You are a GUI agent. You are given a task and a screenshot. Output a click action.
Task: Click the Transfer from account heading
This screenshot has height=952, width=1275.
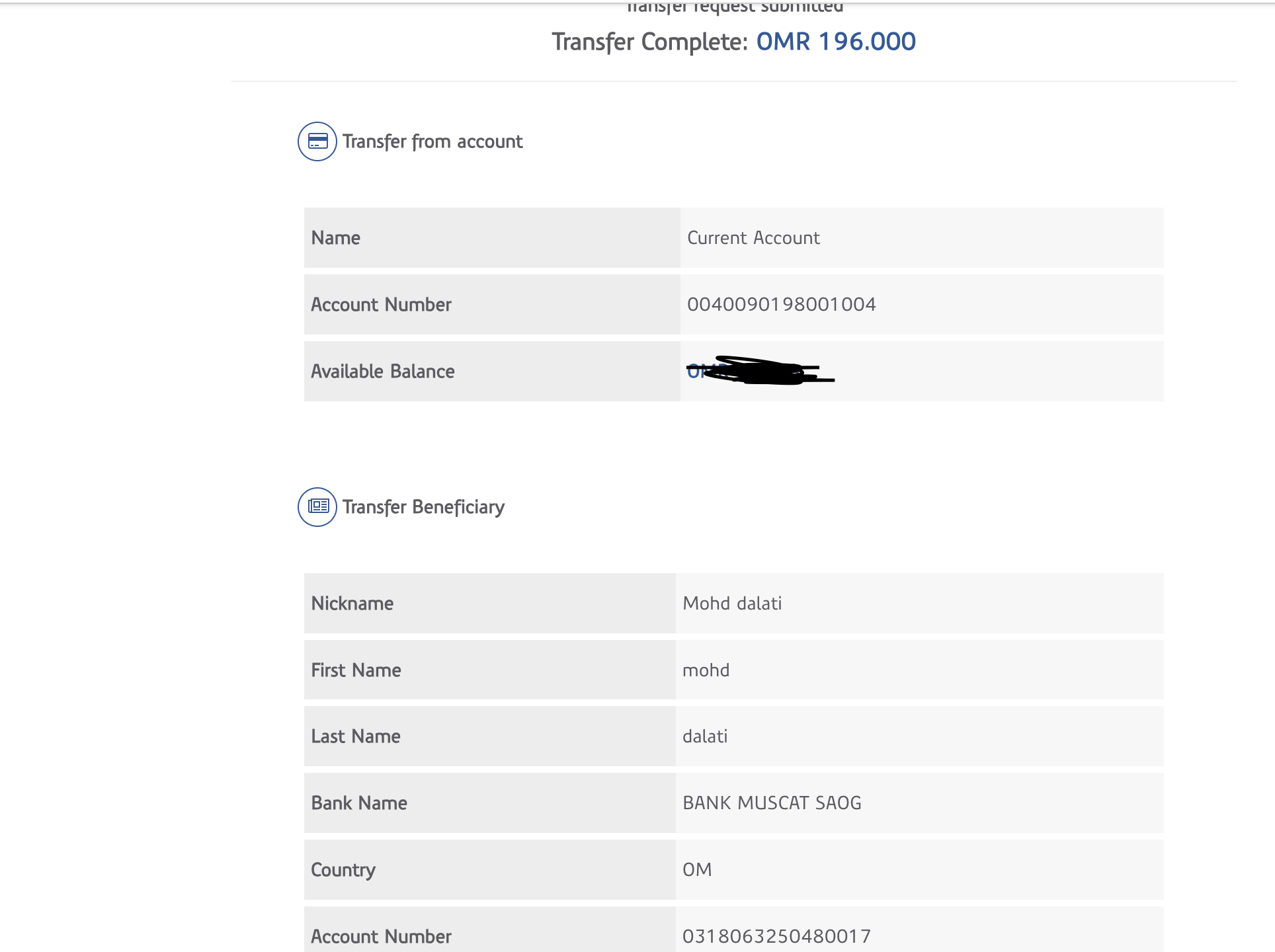point(432,141)
